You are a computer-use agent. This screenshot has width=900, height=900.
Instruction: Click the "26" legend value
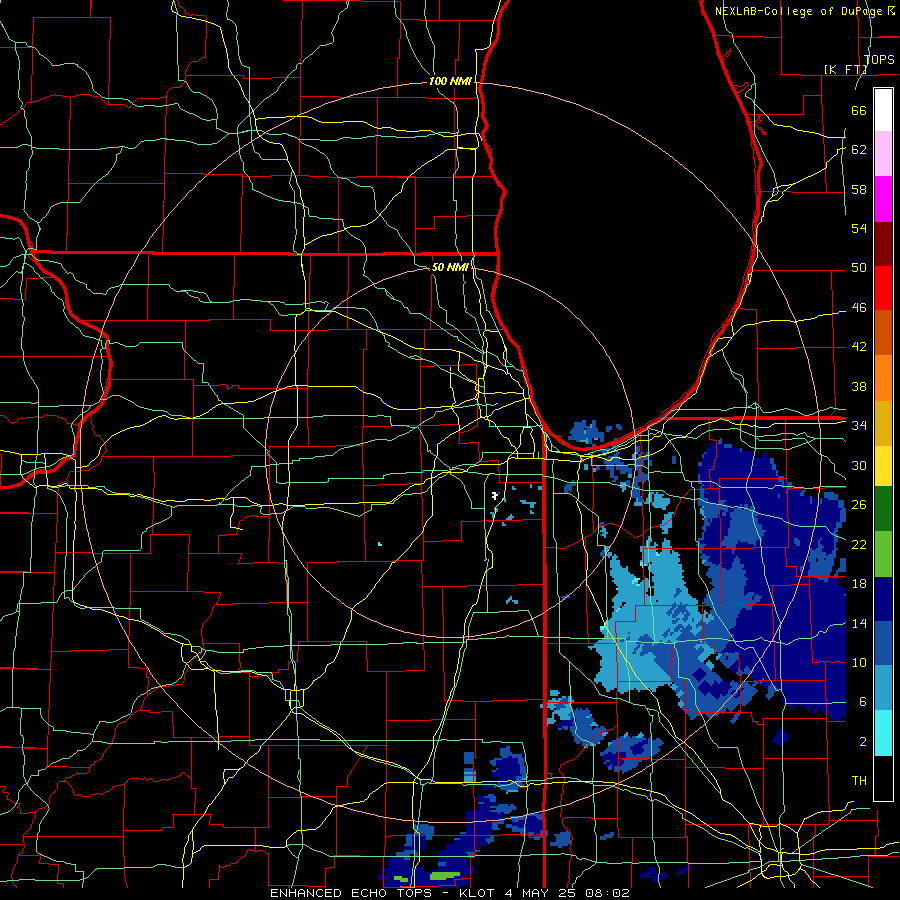coord(859,505)
